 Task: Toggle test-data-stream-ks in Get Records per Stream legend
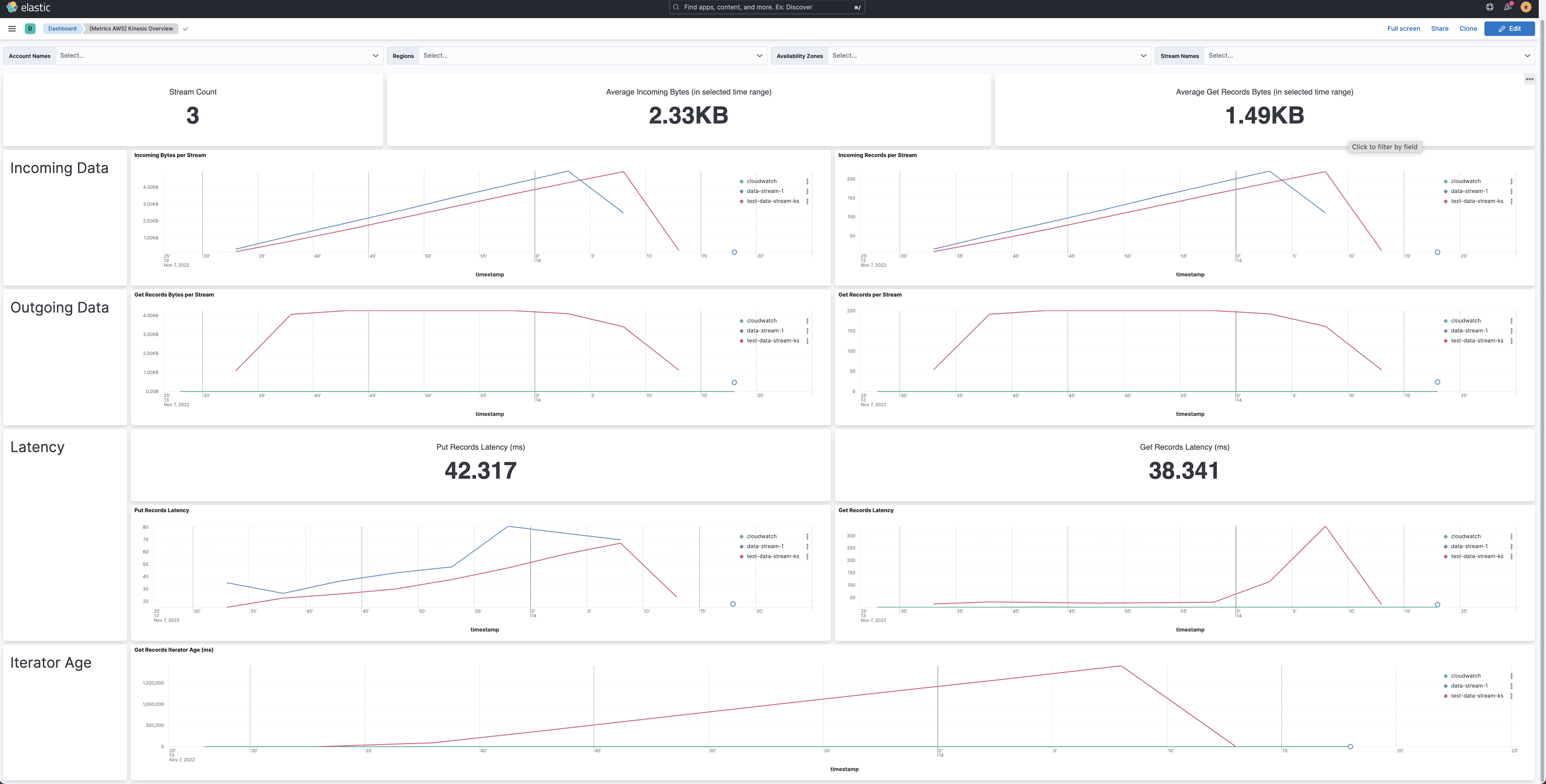[x=1477, y=341]
